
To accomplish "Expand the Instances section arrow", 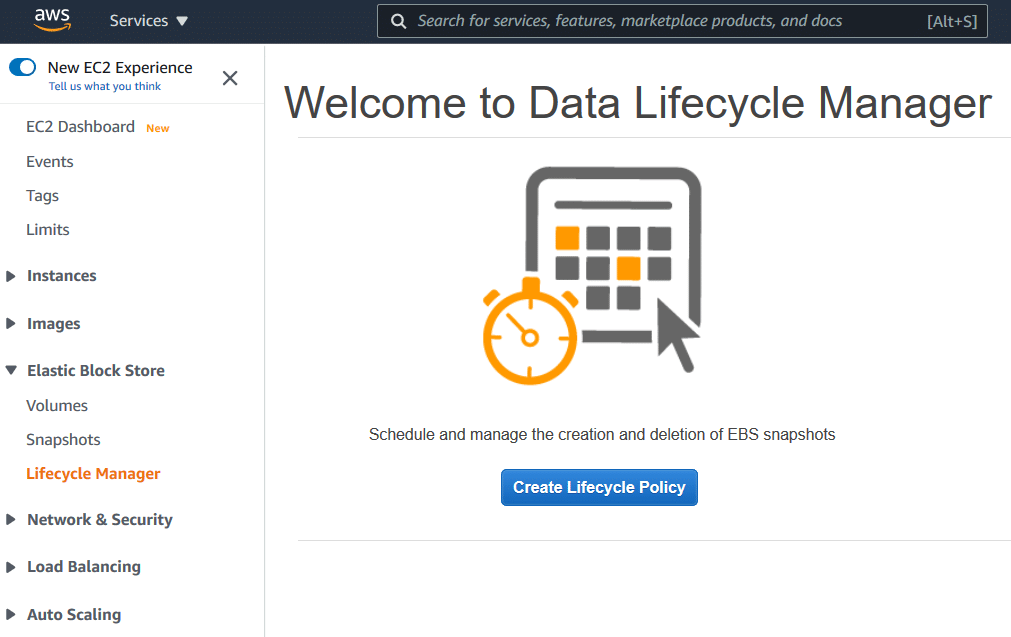I will point(10,276).
